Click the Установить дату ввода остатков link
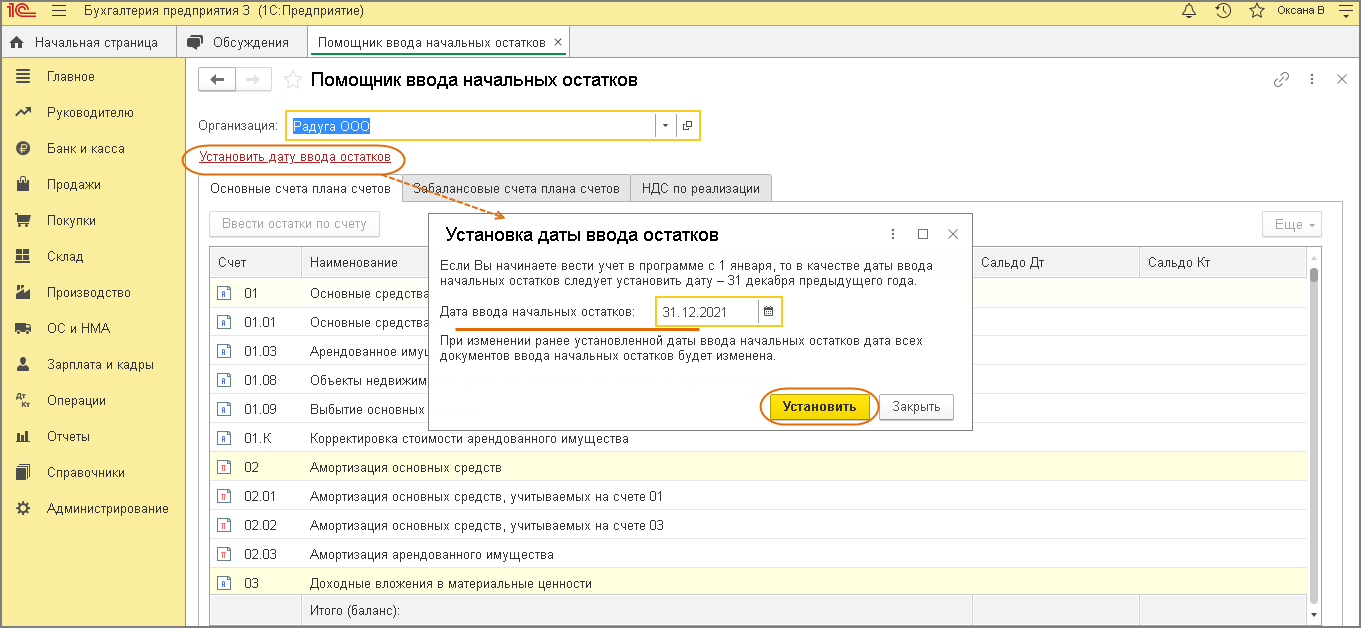Image resolution: width=1361 pixels, height=628 pixels. [x=294, y=157]
